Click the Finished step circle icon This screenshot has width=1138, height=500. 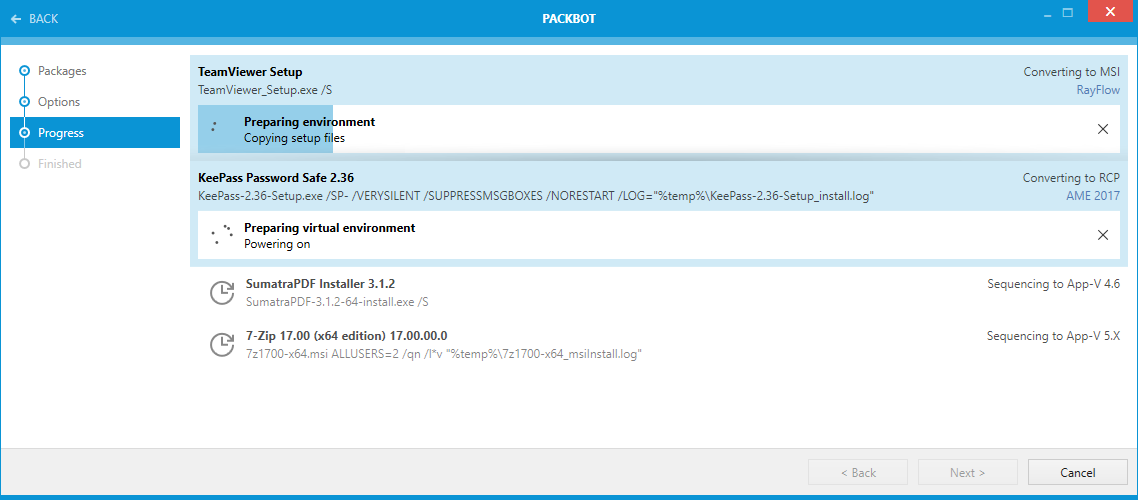coord(24,164)
